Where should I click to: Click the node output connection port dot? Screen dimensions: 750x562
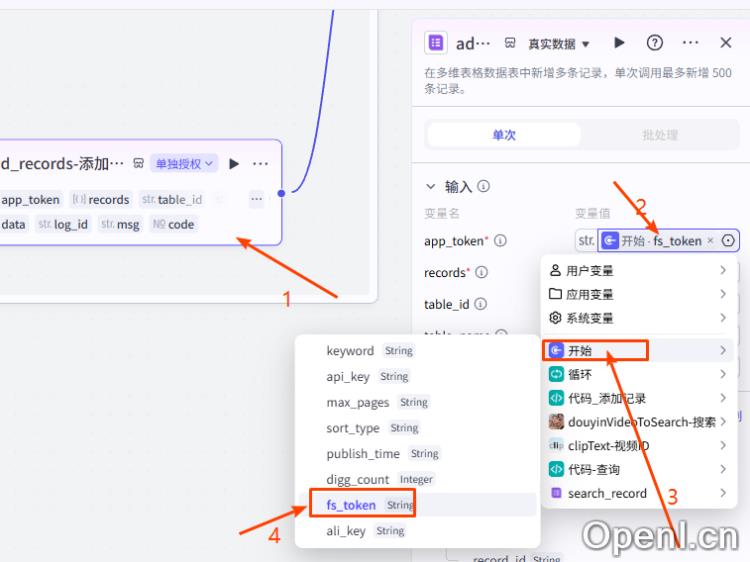[x=281, y=193]
